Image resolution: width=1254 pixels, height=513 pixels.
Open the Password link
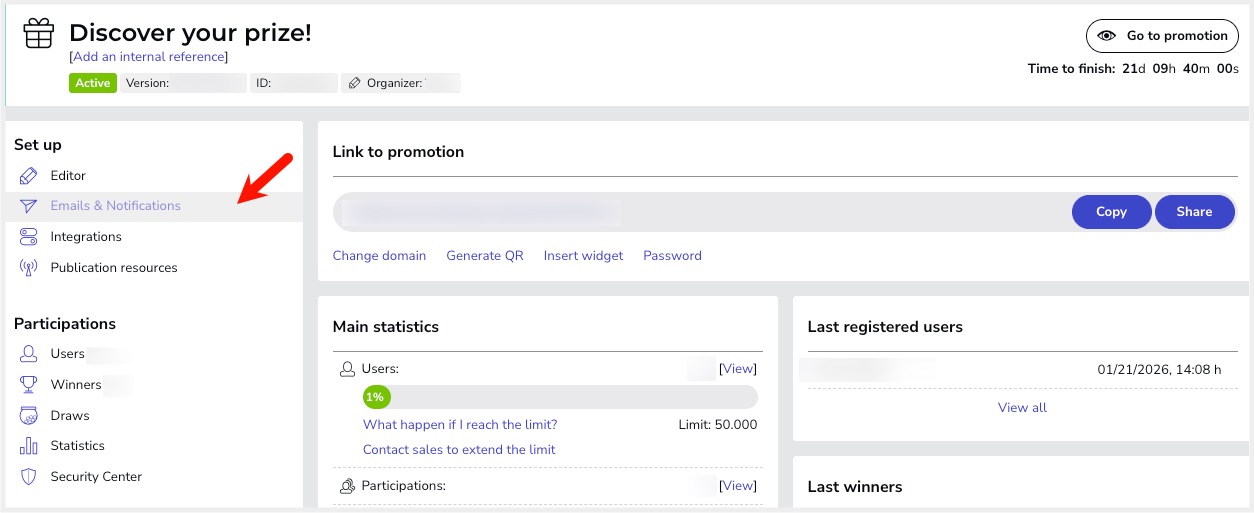click(672, 256)
